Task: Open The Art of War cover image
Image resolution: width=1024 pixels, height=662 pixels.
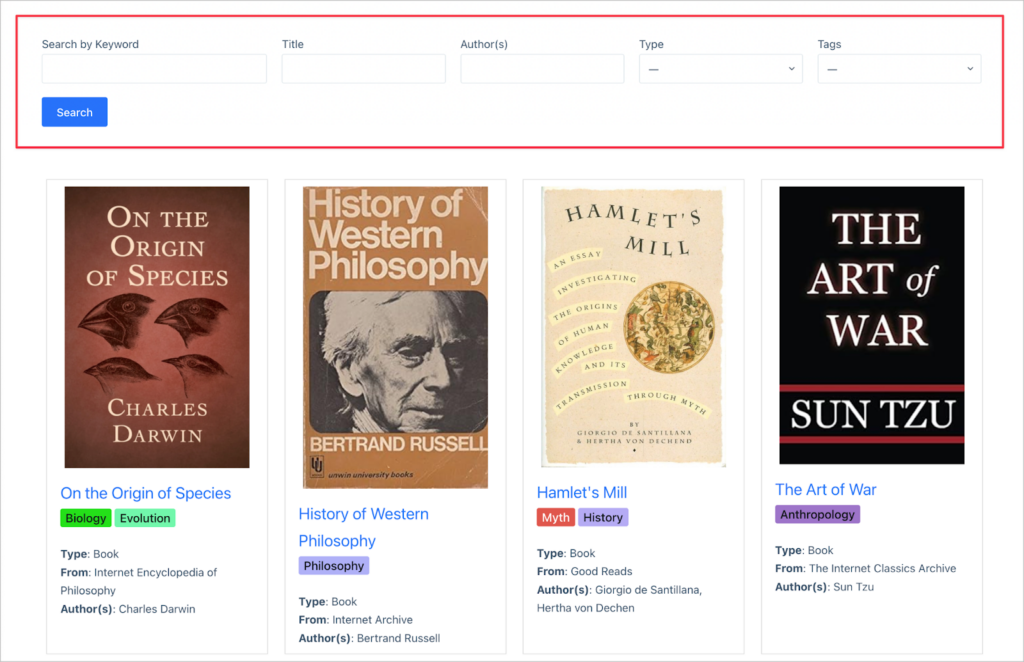Action: pyautogui.click(x=872, y=325)
